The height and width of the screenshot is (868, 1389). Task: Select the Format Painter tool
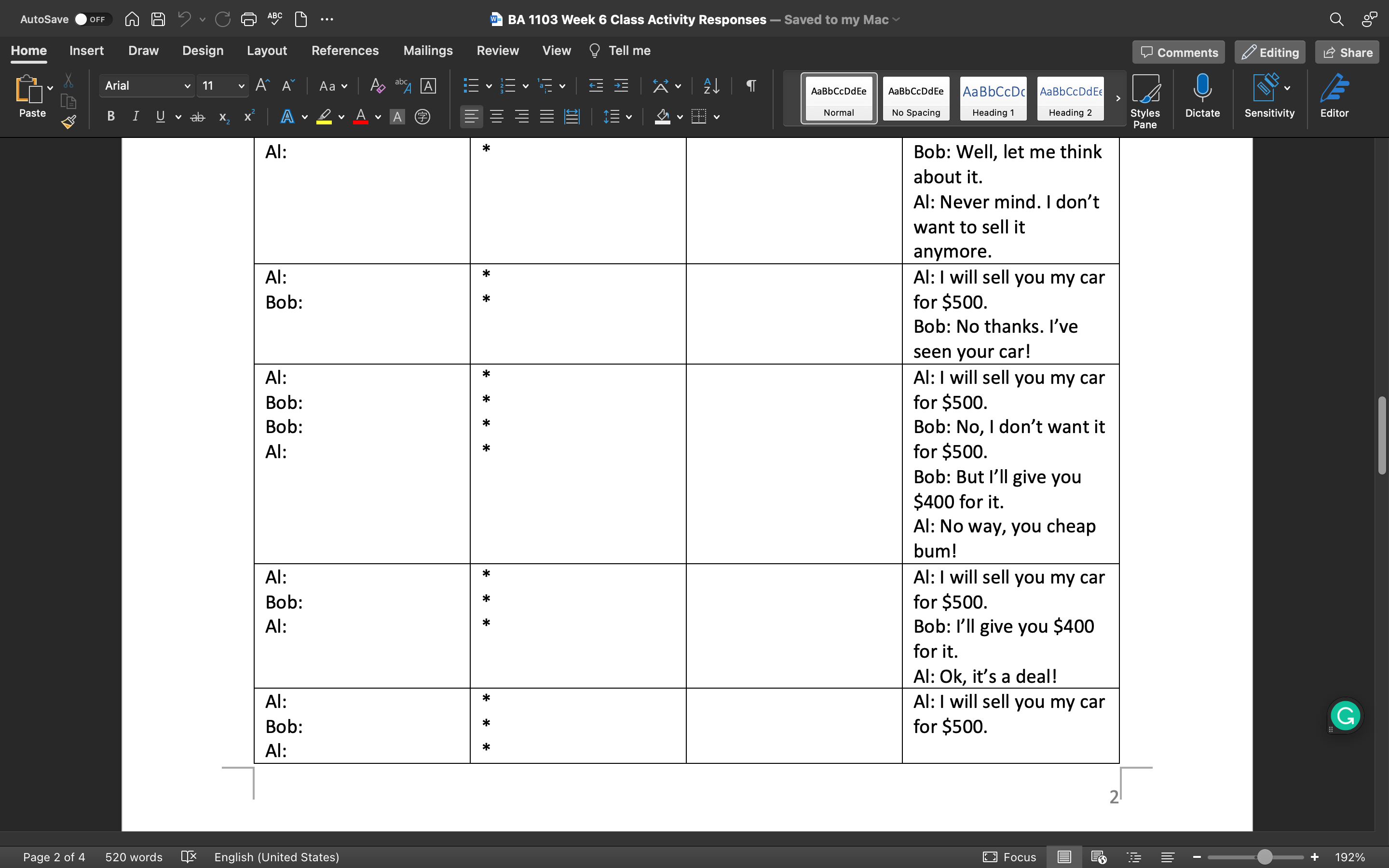pos(68,122)
